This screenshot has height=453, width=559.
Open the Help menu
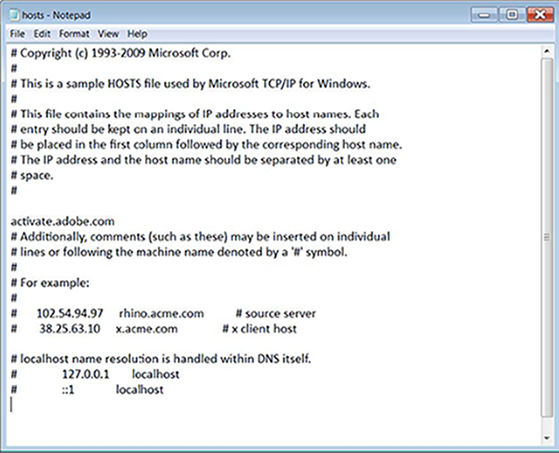(137, 34)
